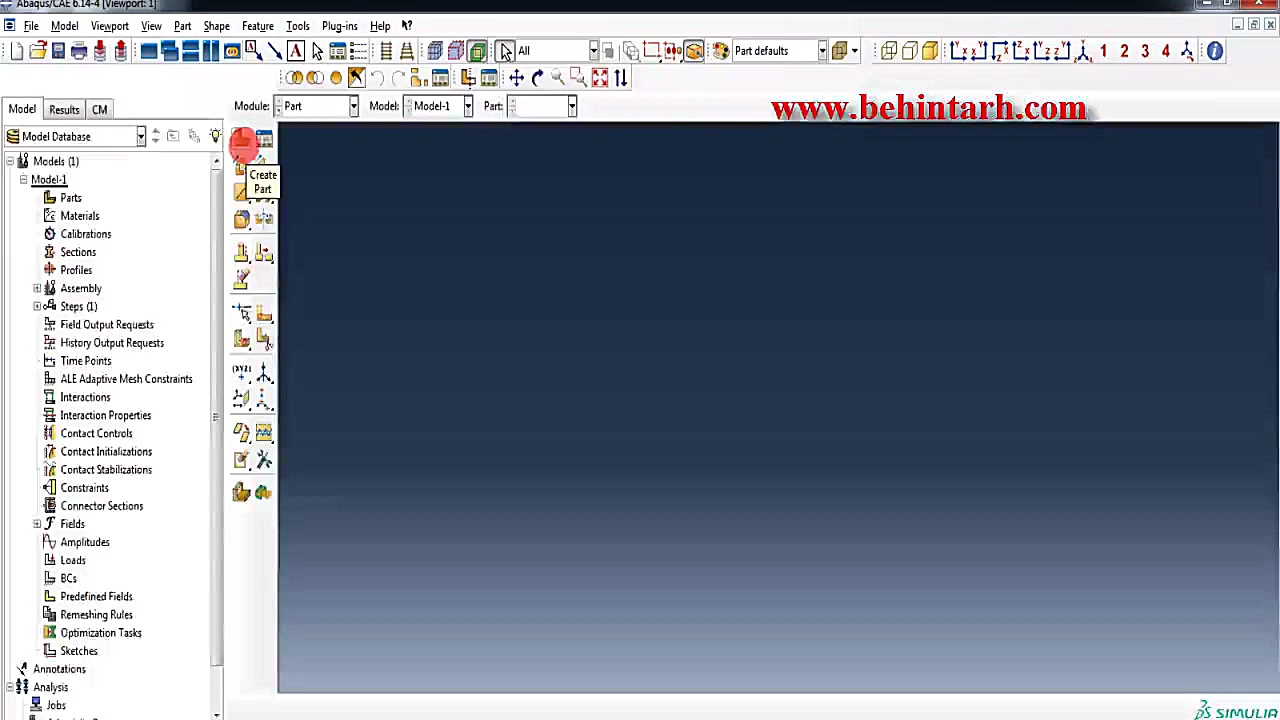Click the model tree vertical scrollbar
The image size is (1280, 720).
[x=217, y=415]
